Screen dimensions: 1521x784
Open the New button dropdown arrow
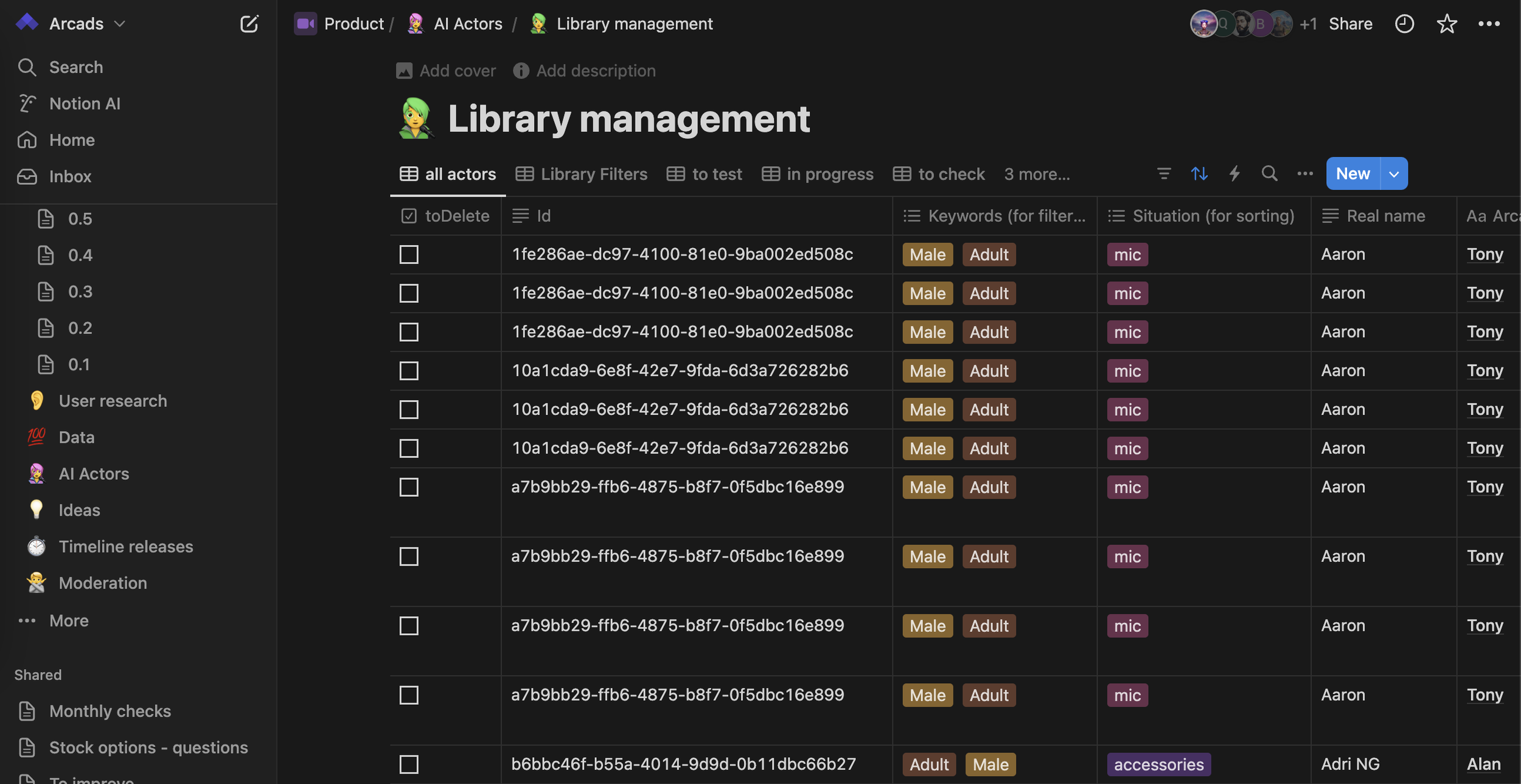click(x=1394, y=174)
